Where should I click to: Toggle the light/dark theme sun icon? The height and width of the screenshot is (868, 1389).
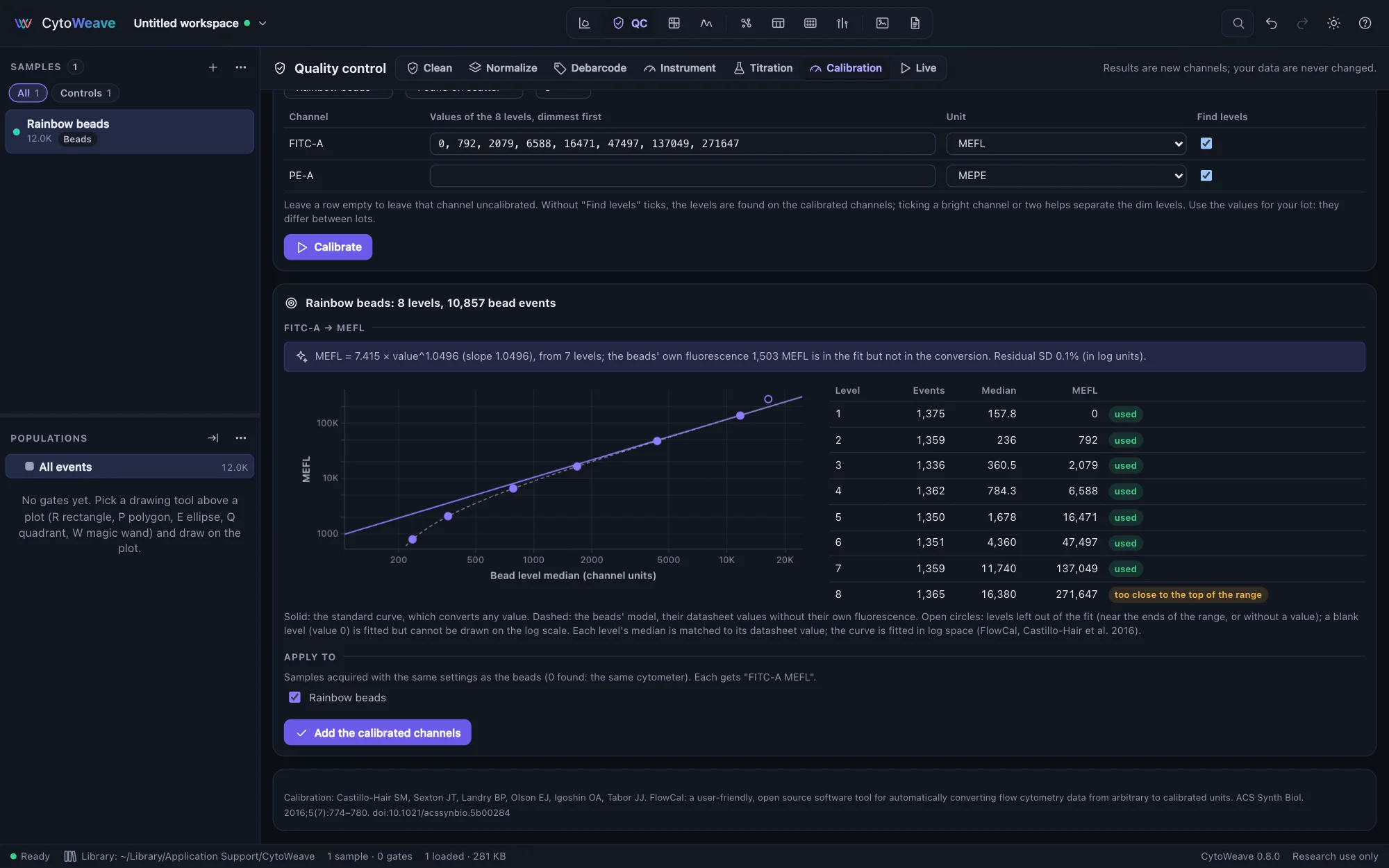tap(1333, 23)
